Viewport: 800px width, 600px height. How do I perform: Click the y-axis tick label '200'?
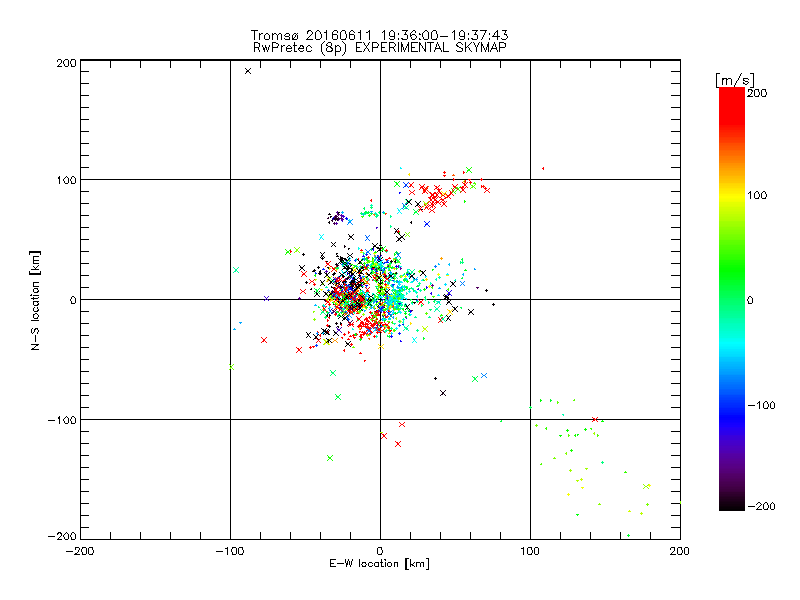[66, 63]
